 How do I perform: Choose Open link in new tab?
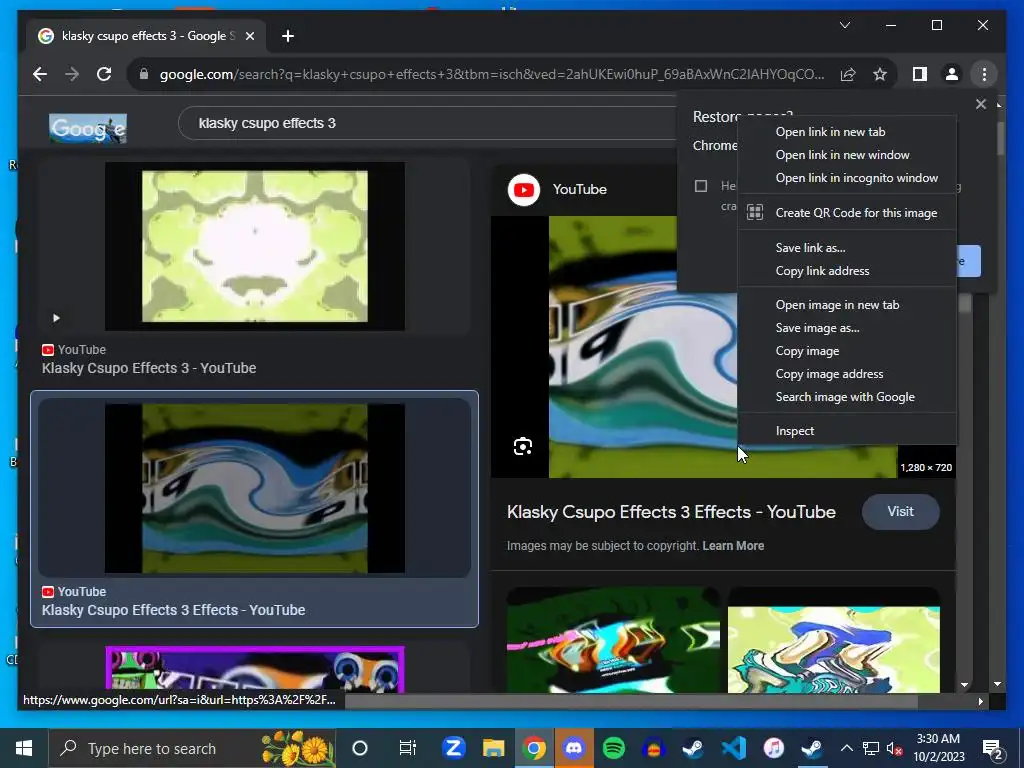pyautogui.click(x=847, y=132)
